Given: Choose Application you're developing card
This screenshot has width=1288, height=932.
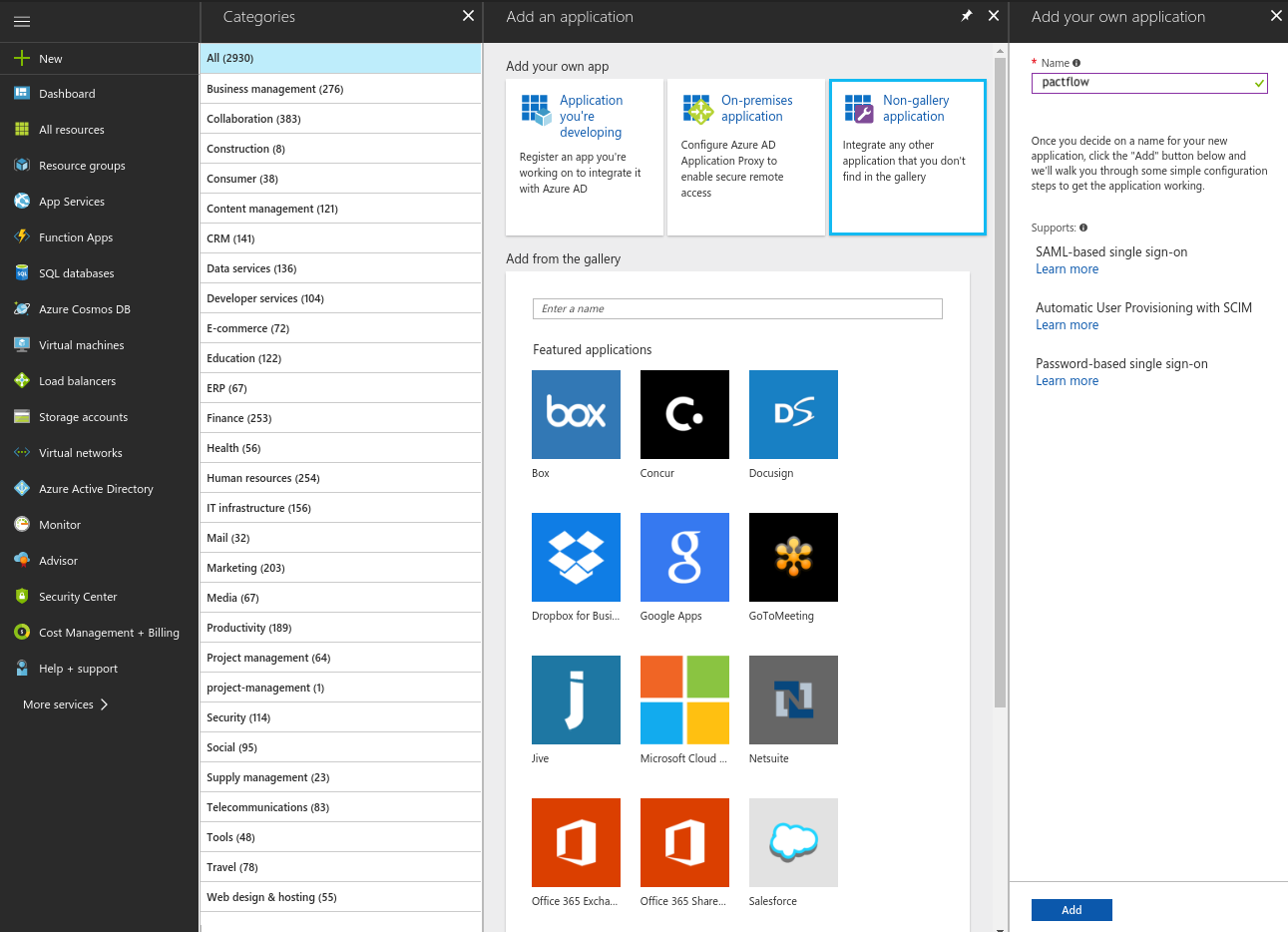Looking at the screenshot, I should tap(585, 158).
